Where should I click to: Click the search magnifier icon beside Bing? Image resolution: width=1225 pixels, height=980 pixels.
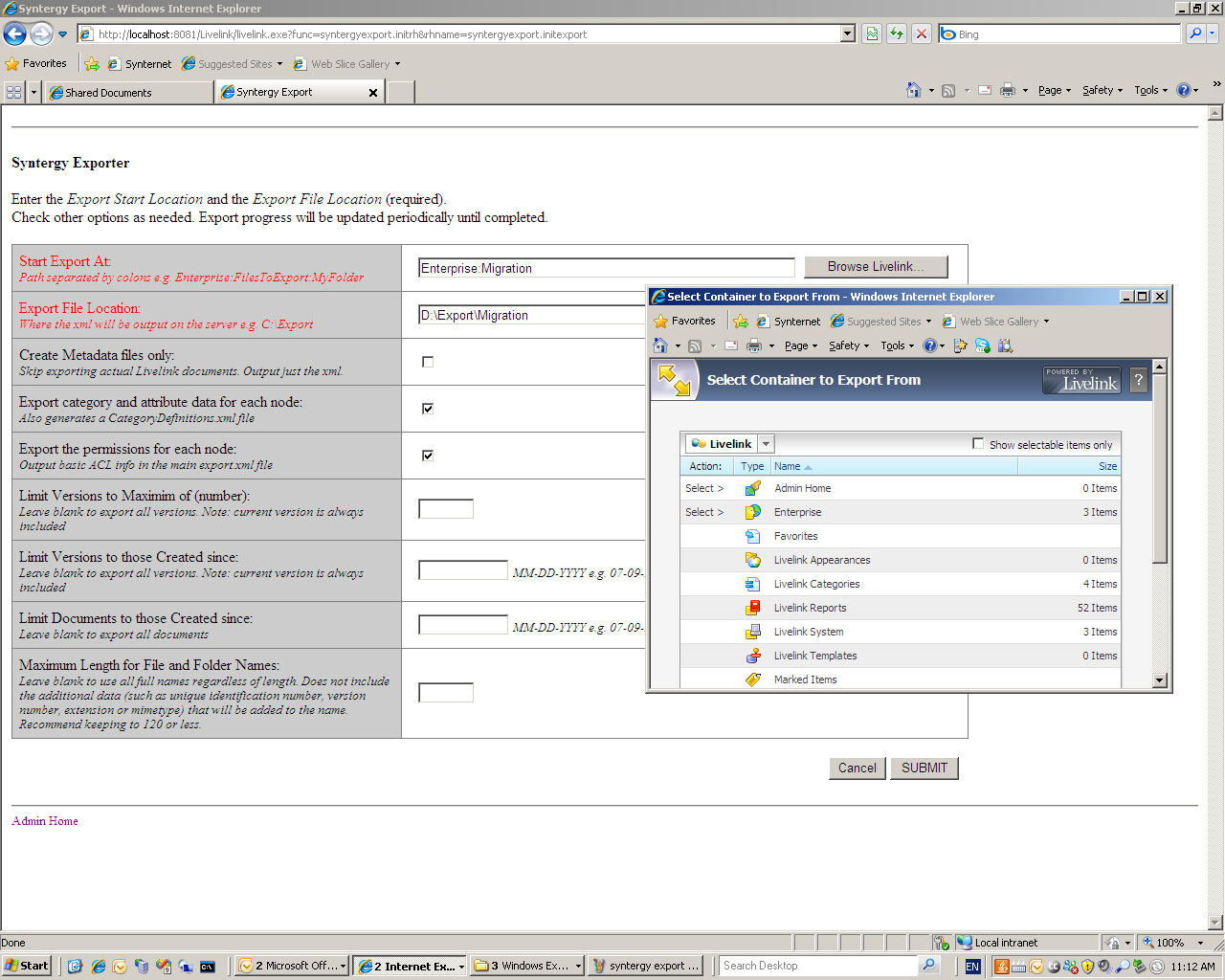1195,33
